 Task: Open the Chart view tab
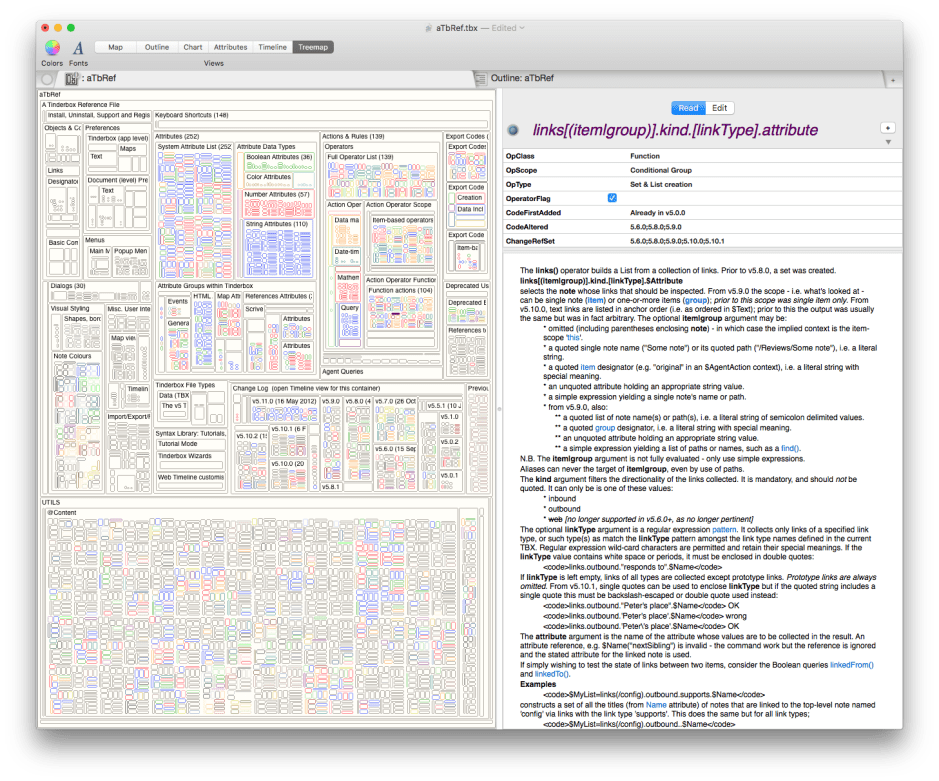click(x=193, y=47)
